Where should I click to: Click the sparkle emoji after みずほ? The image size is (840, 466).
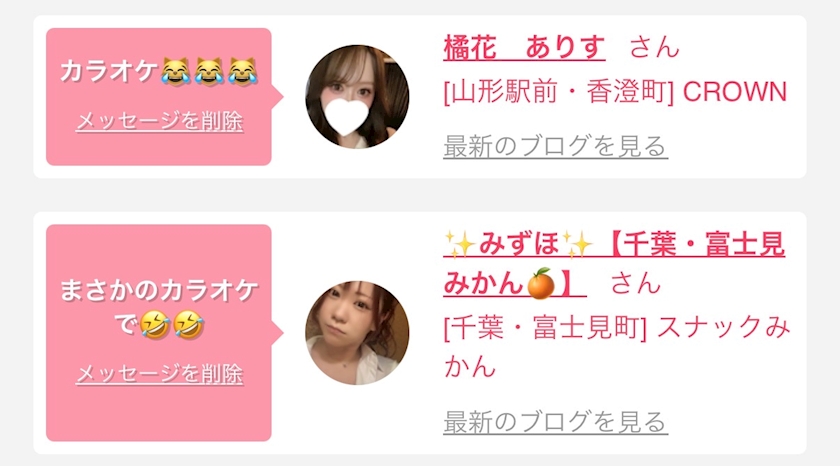[x=577, y=245]
